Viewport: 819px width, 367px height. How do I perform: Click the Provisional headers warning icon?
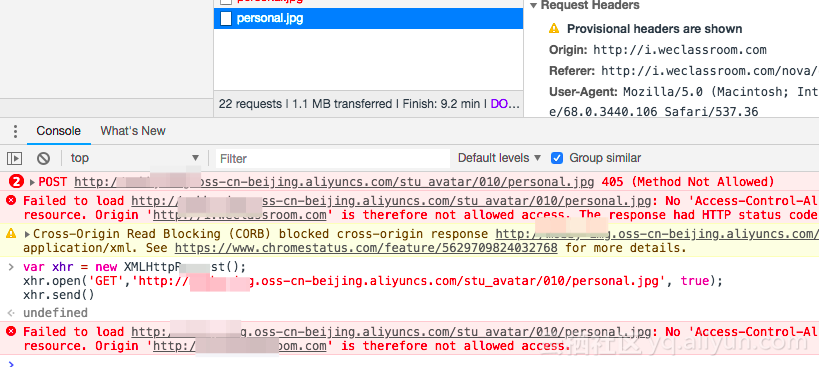click(554, 29)
